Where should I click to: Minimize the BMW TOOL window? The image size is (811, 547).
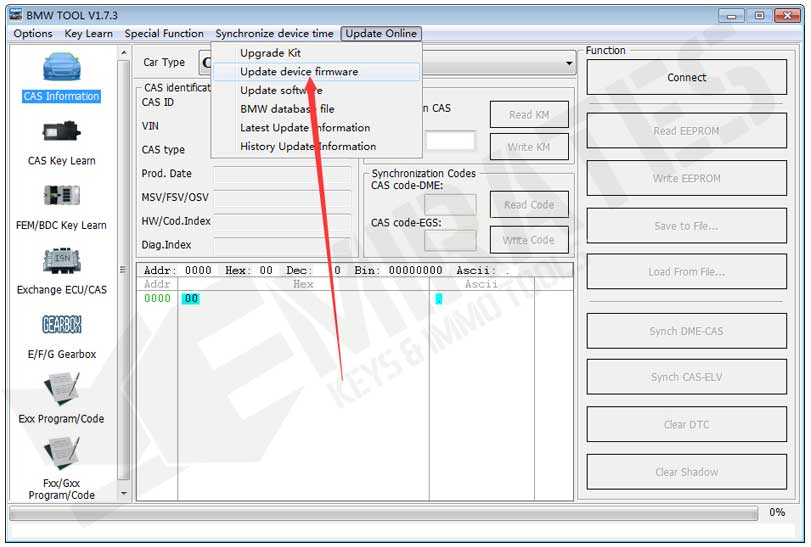731,16
